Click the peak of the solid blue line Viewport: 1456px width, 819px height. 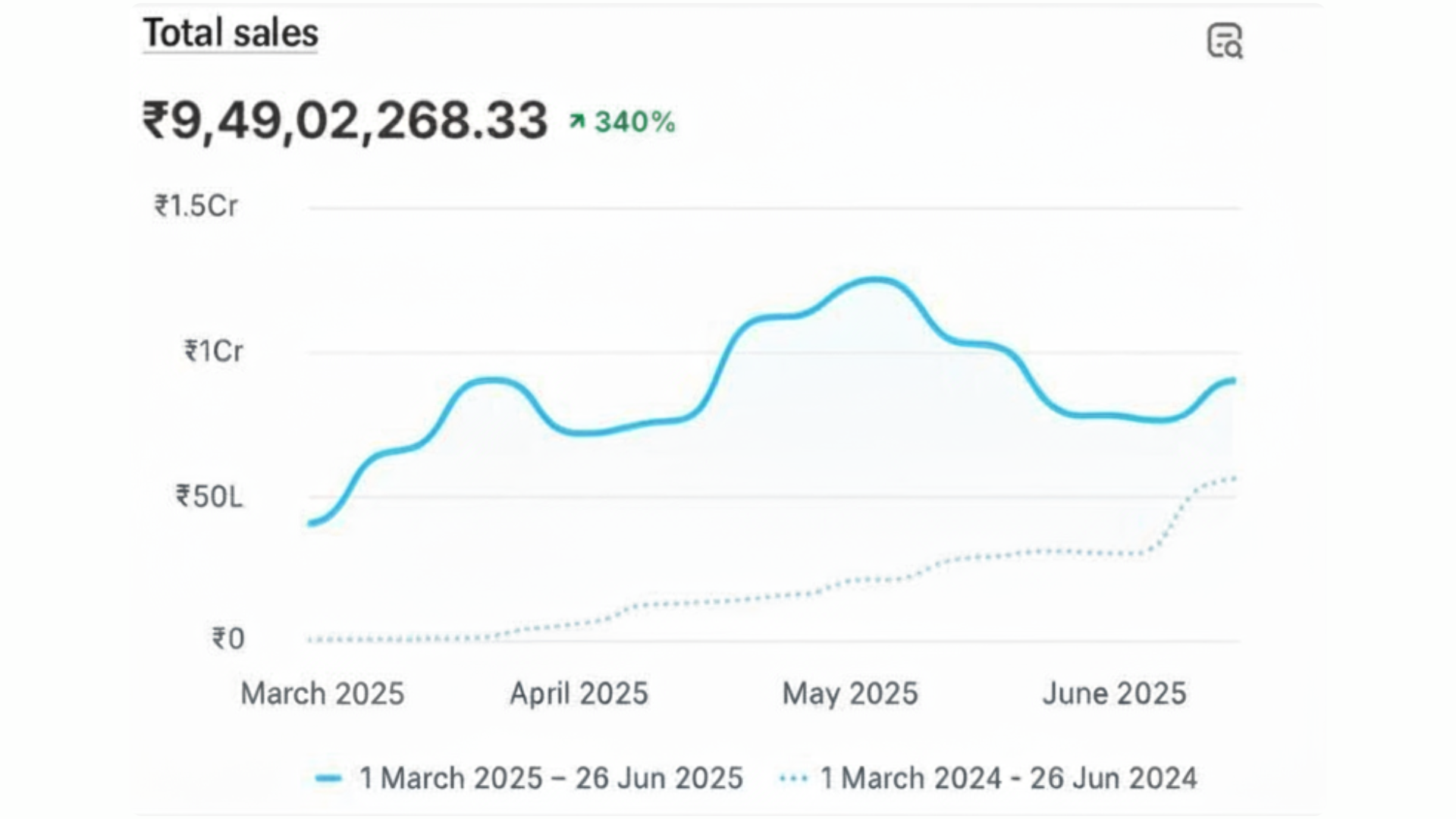(x=876, y=280)
